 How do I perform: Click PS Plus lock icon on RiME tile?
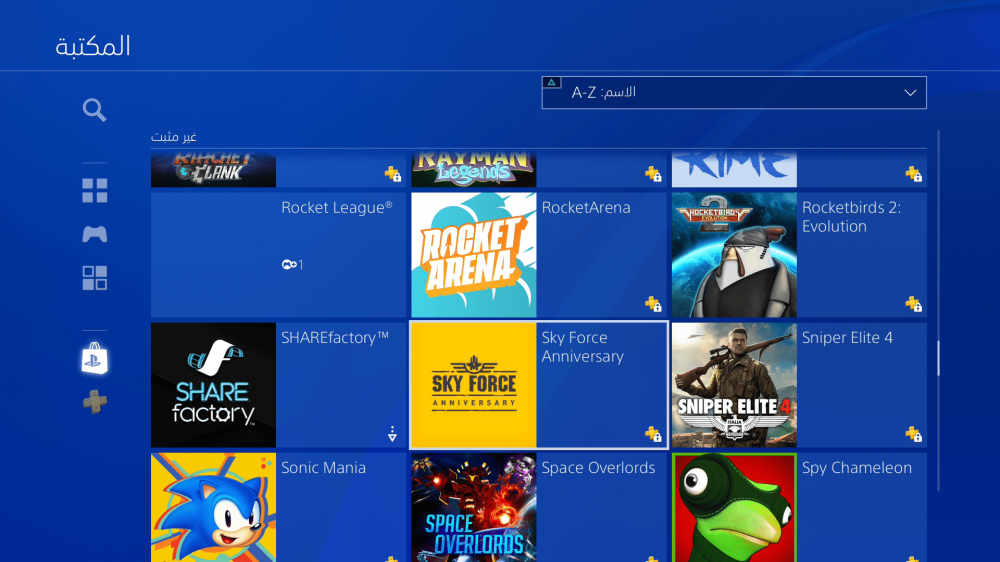[913, 174]
